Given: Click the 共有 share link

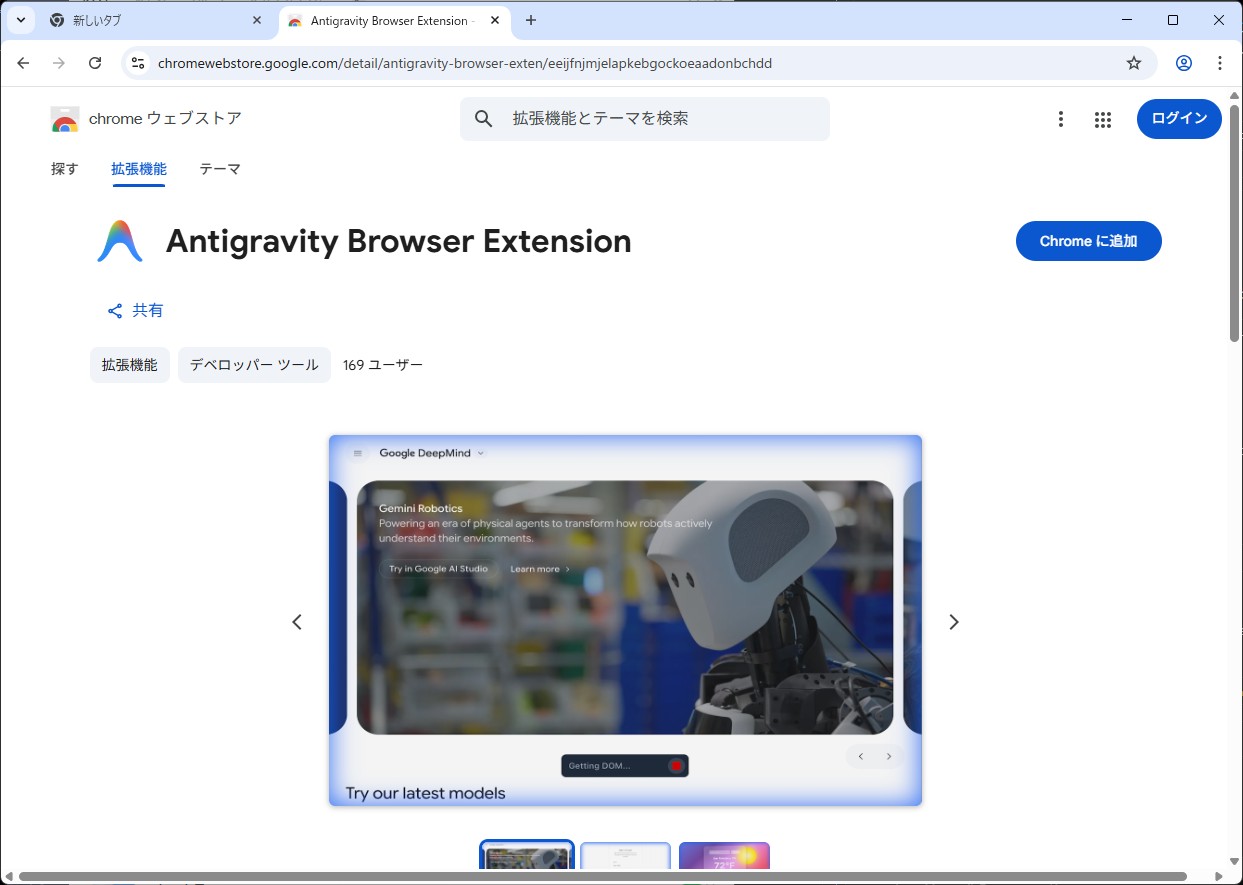Looking at the screenshot, I should tap(135, 311).
